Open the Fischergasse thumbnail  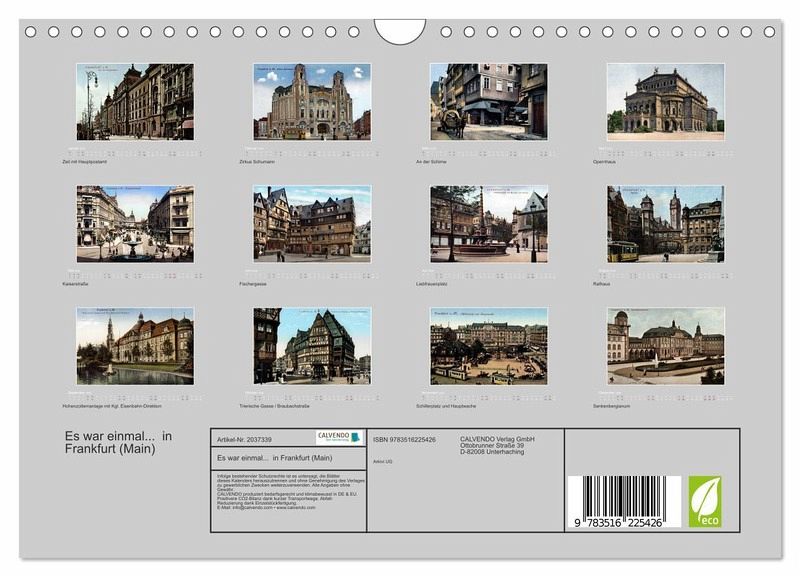pyautogui.click(x=312, y=223)
